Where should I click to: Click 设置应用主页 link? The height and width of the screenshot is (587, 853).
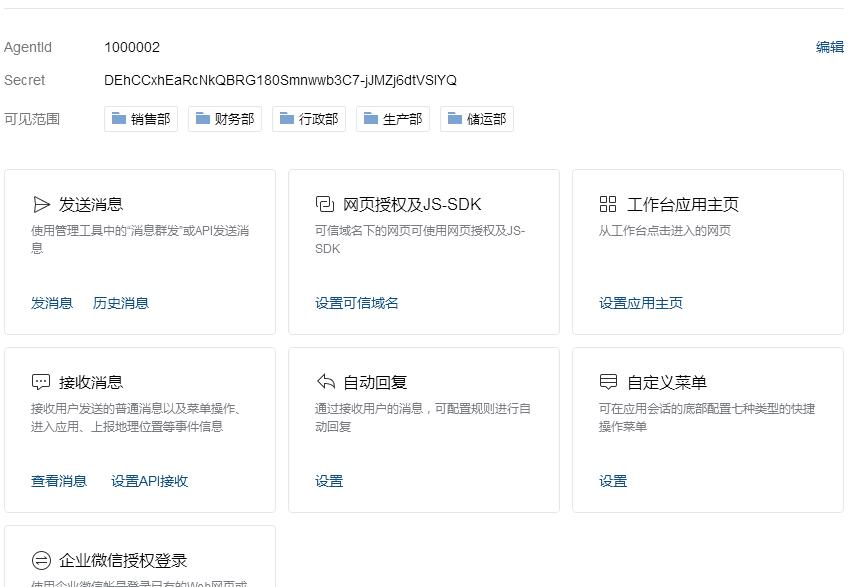coord(641,303)
